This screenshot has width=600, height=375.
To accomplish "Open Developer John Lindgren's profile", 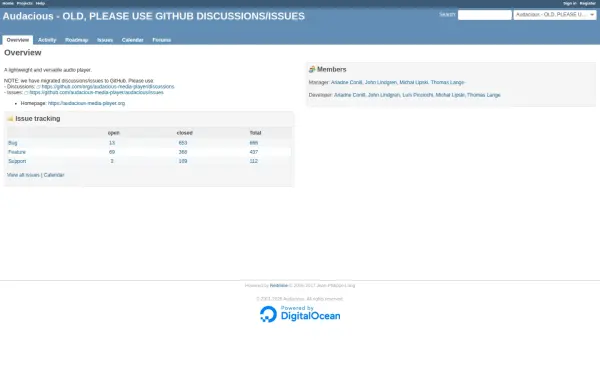I will pos(384,95).
